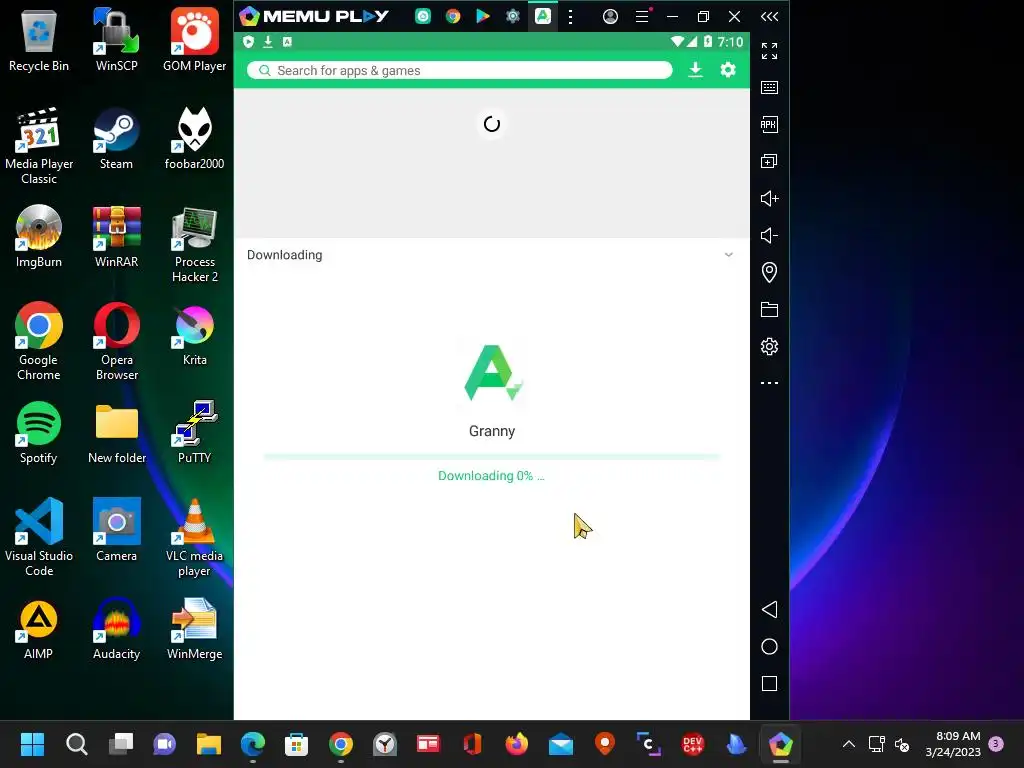The image size is (1024, 768).
Task: Select Process Hacker 2 desktop icon
Action: click(195, 244)
